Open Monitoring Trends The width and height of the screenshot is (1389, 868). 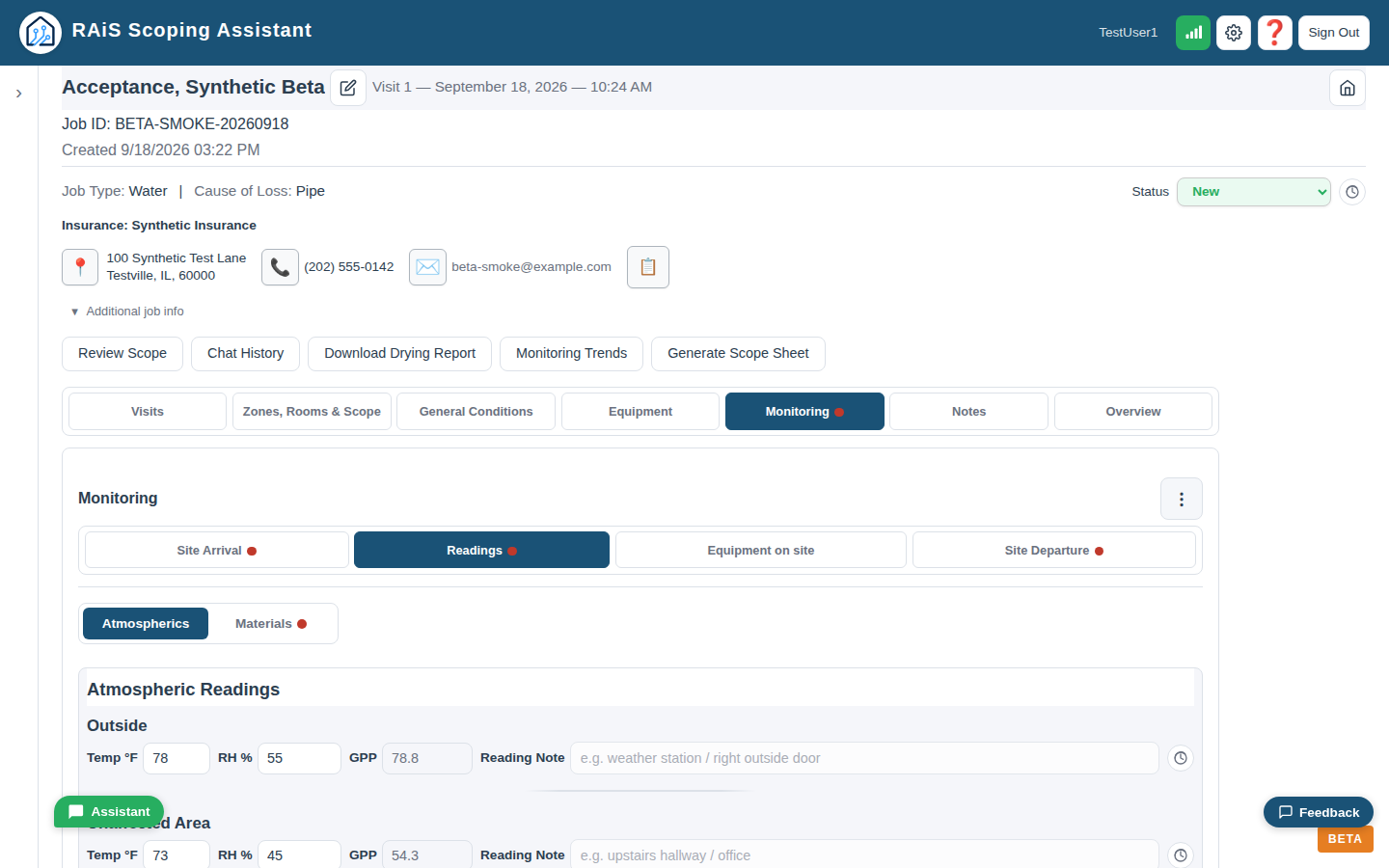(x=572, y=354)
